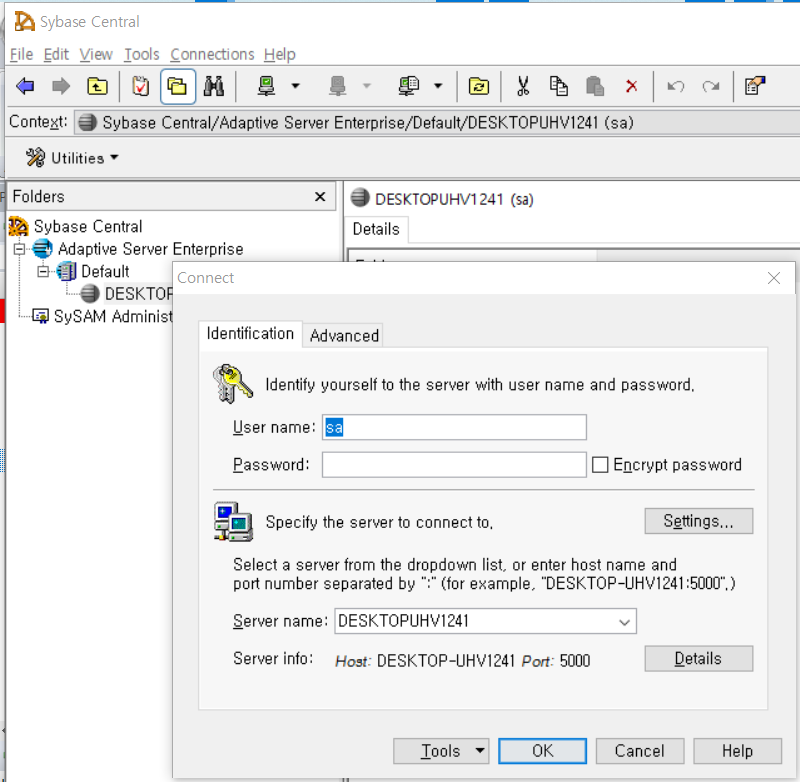
Task: Click the greyed Disconnect toolbar icon
Action: [337, 86]
